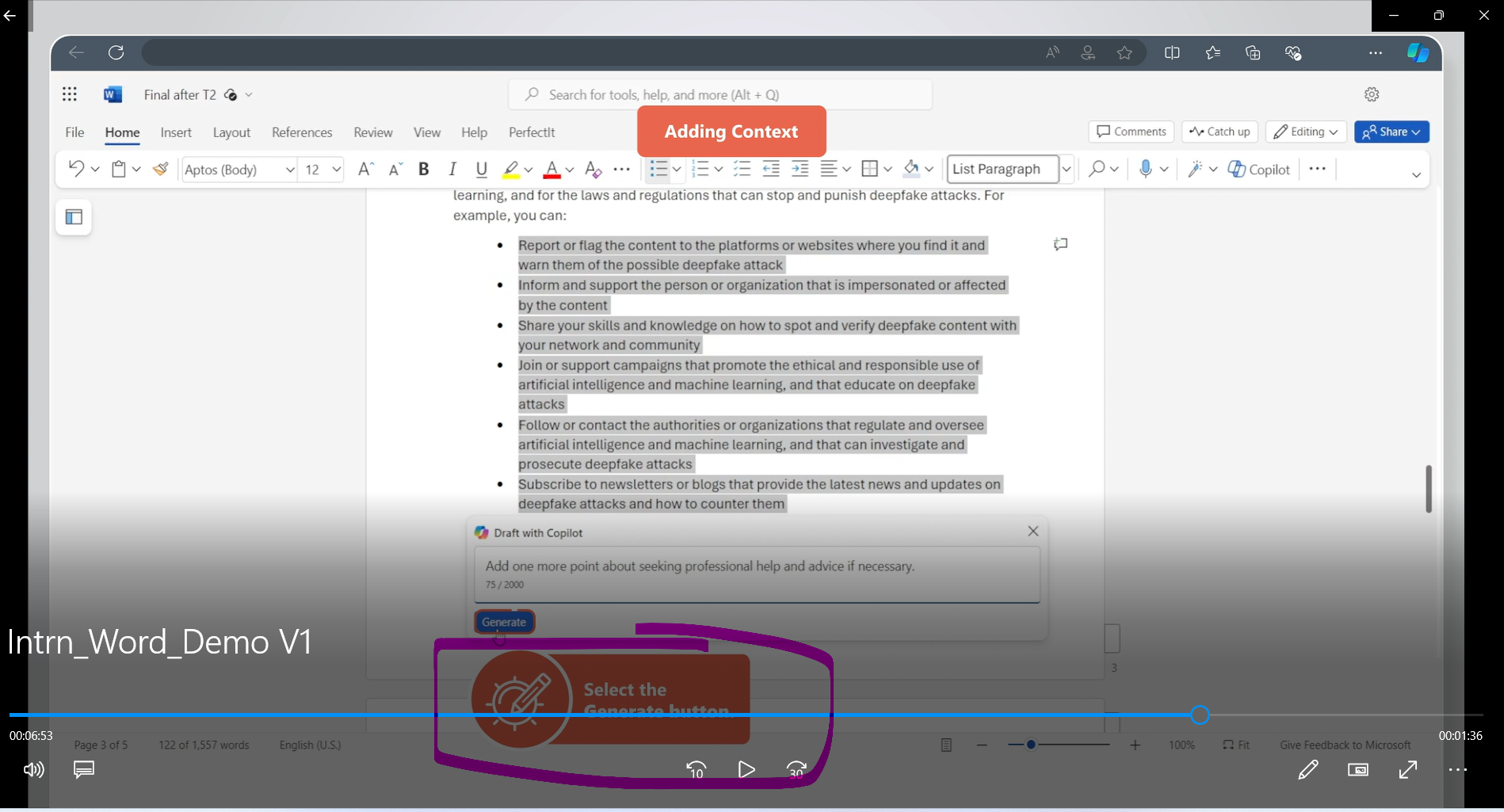Image resolution: width=1504 pixels, height=812 pixels.
Task: Switch to the Layout tab
Action: coord(231,132)
